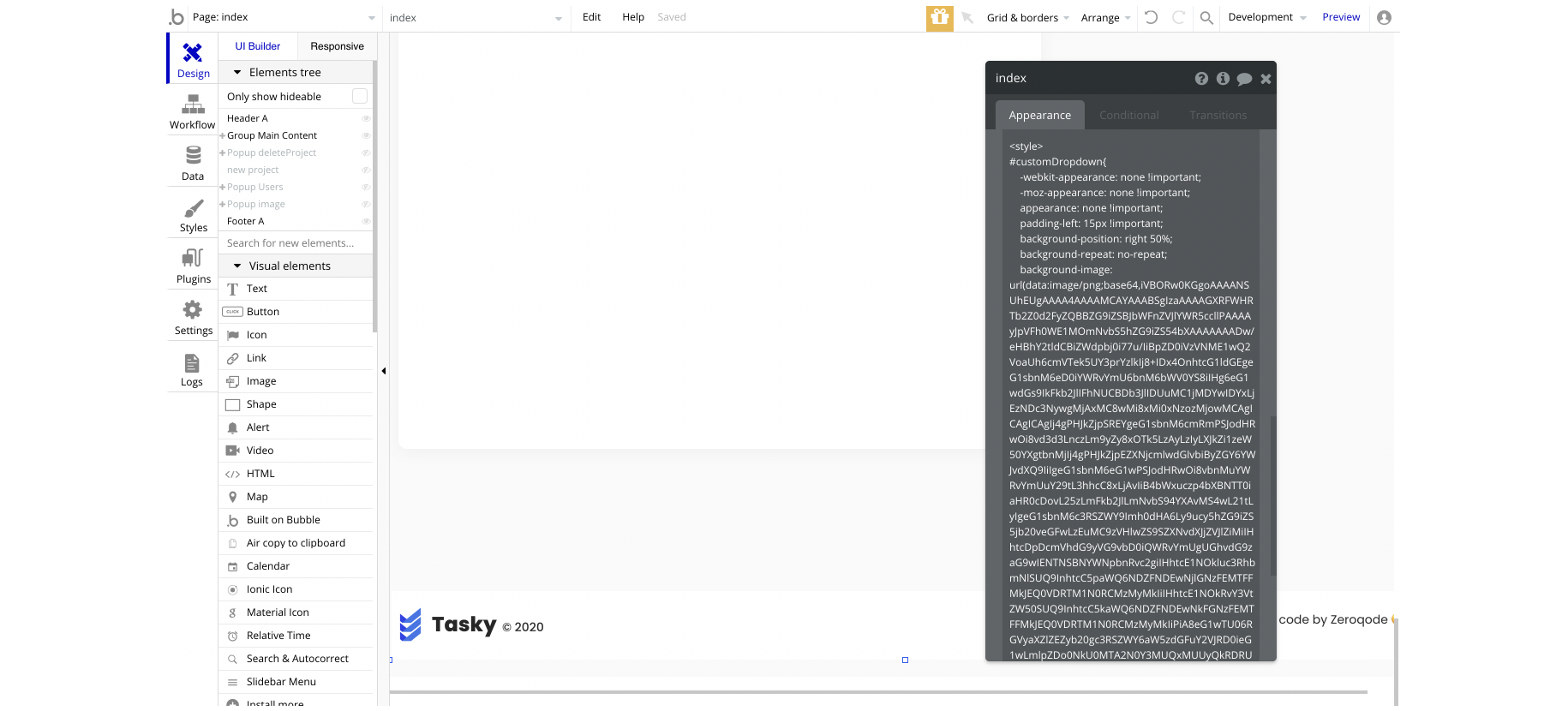Add an Alert visual element
The height and width of the screenshot is (711, 1568).
pos(296,427)
